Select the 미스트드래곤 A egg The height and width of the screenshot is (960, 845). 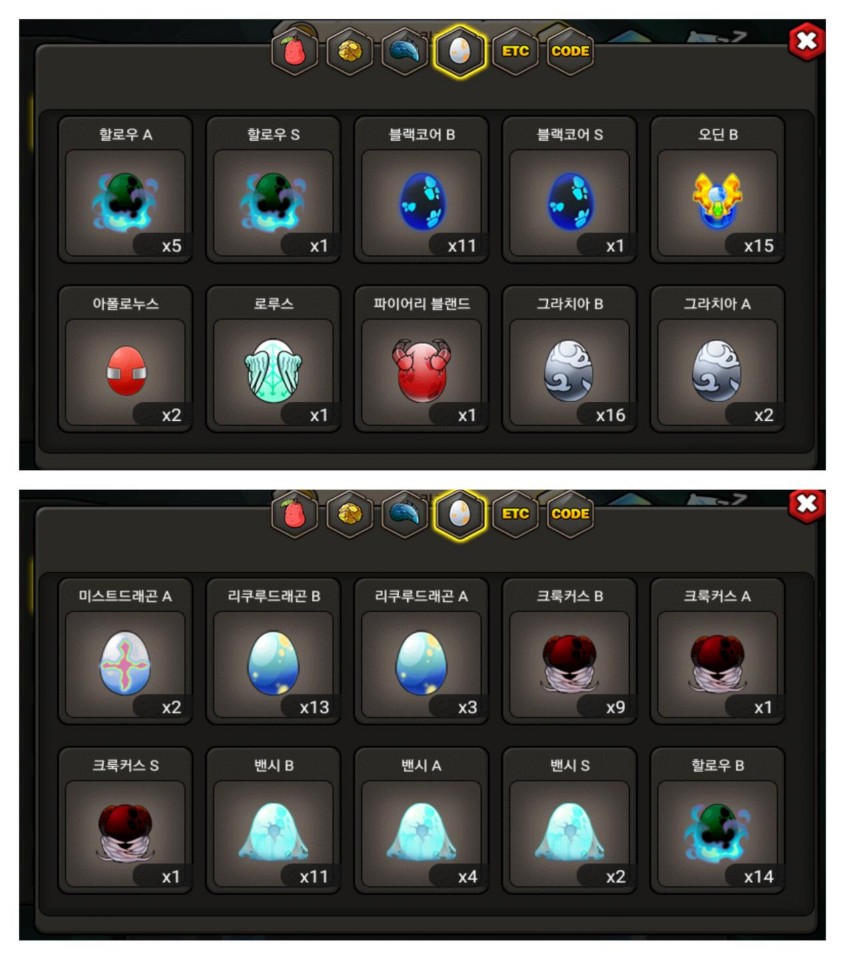coord(125,651)
